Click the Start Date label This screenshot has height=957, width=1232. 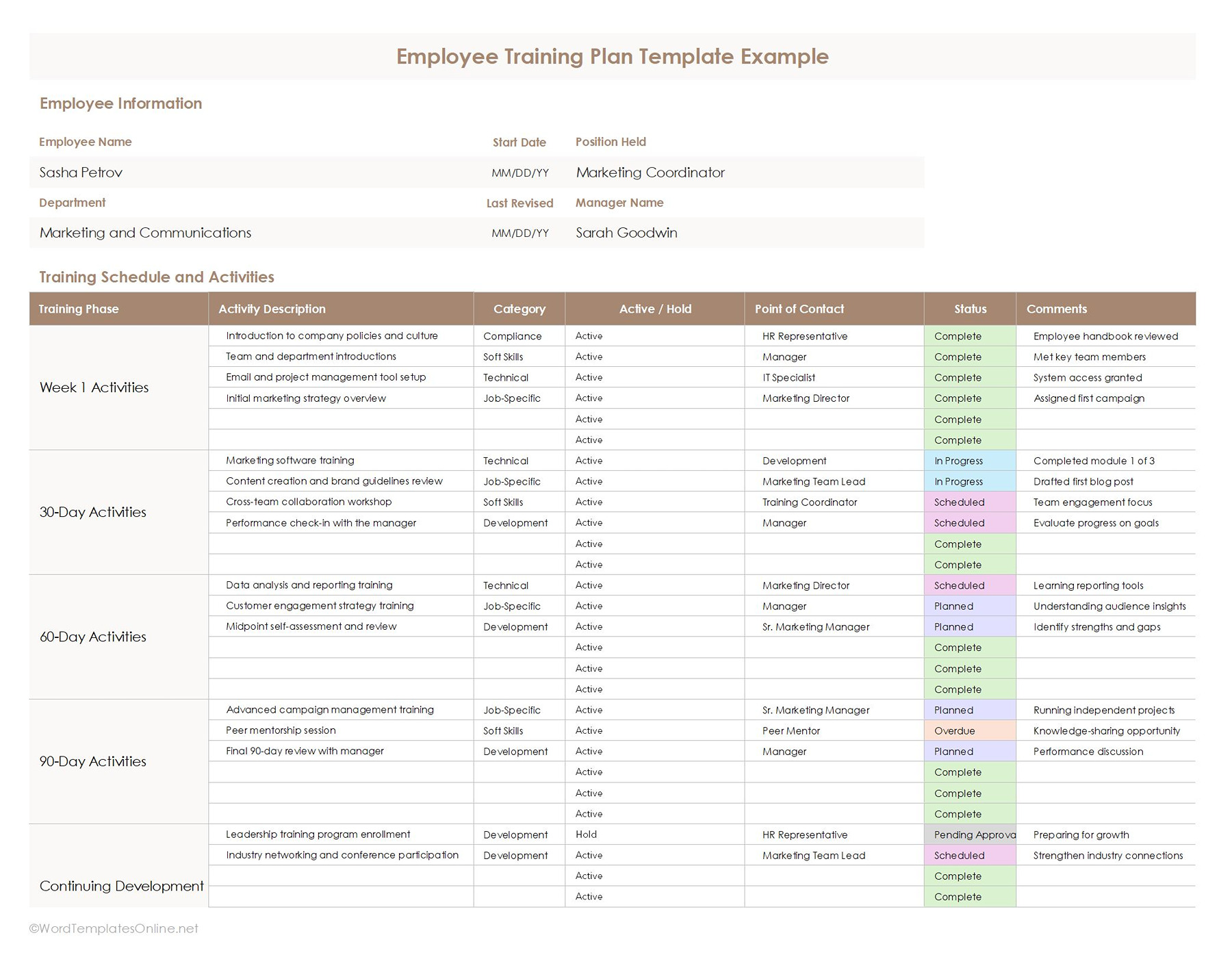click(x=519, y=142)
